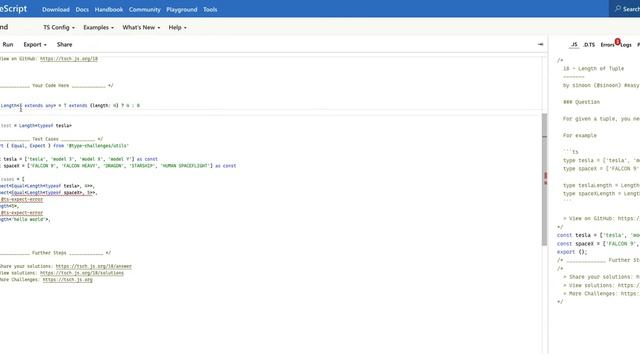
Task: Click the Search magnifier icon
Action: point(618,9)
